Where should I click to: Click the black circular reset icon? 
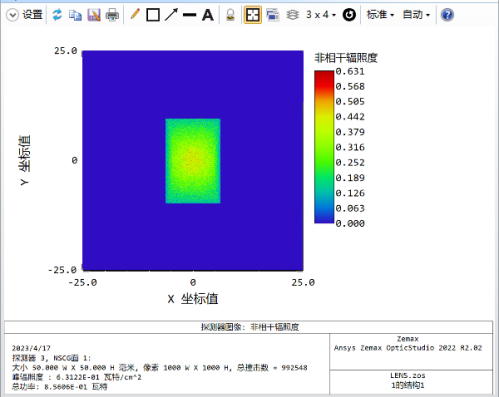(349, 15)
